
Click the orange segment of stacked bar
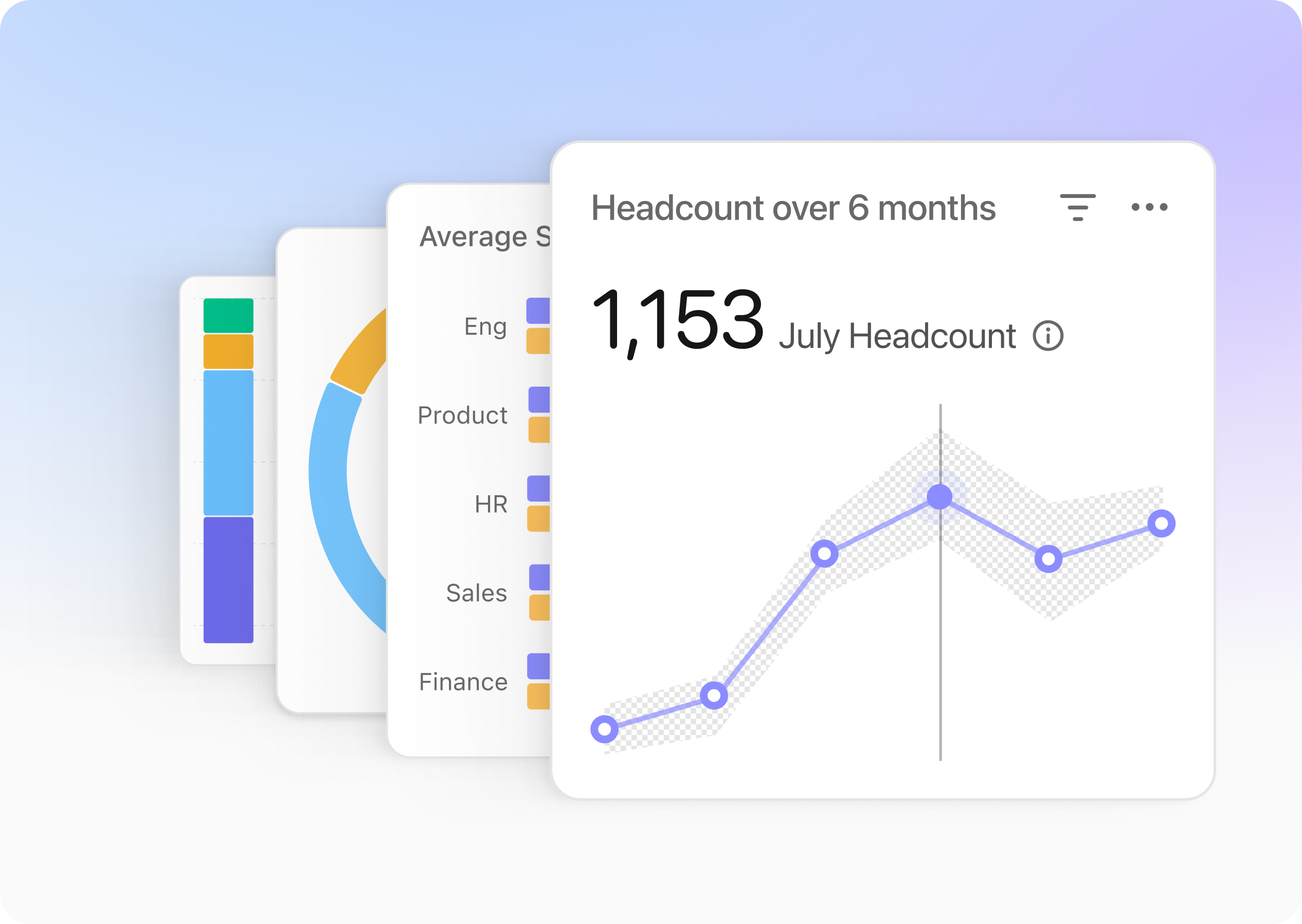click(x=228, y=351)
